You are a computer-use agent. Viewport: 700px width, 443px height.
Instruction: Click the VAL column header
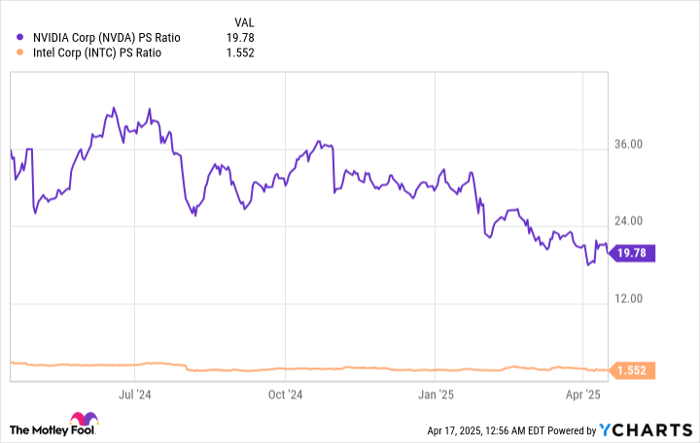243,22
